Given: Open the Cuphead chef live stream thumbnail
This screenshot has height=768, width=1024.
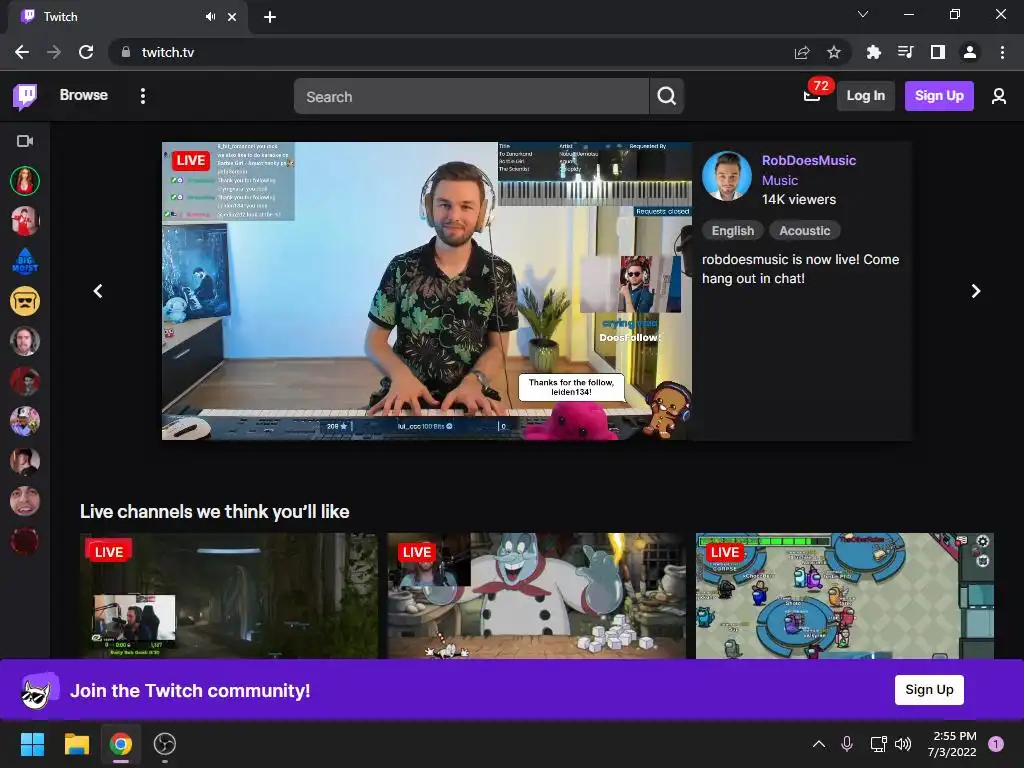Looking at the screenshot, I should [537, 596].
